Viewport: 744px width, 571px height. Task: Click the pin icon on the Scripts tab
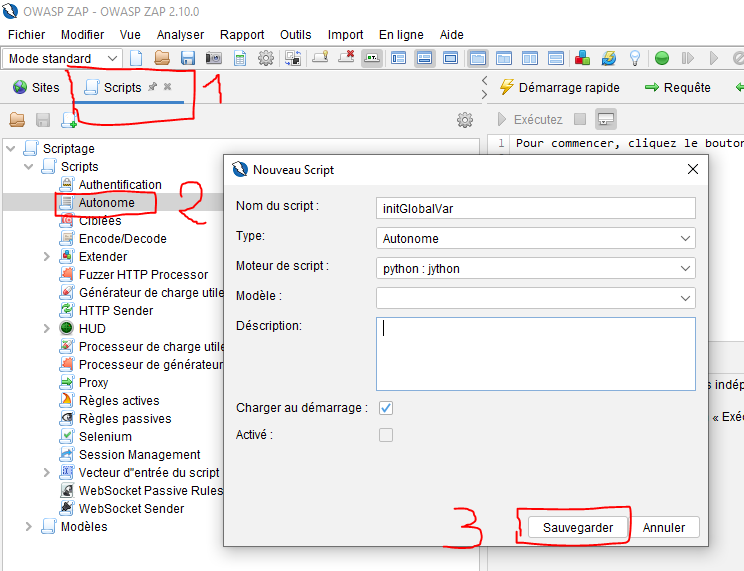[x=152, y=87]
